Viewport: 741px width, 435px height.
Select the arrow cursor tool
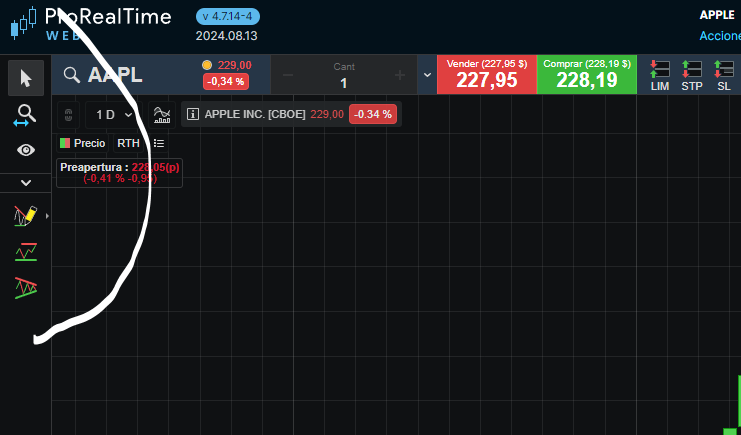pyautogui.click(x=26, y=78)
